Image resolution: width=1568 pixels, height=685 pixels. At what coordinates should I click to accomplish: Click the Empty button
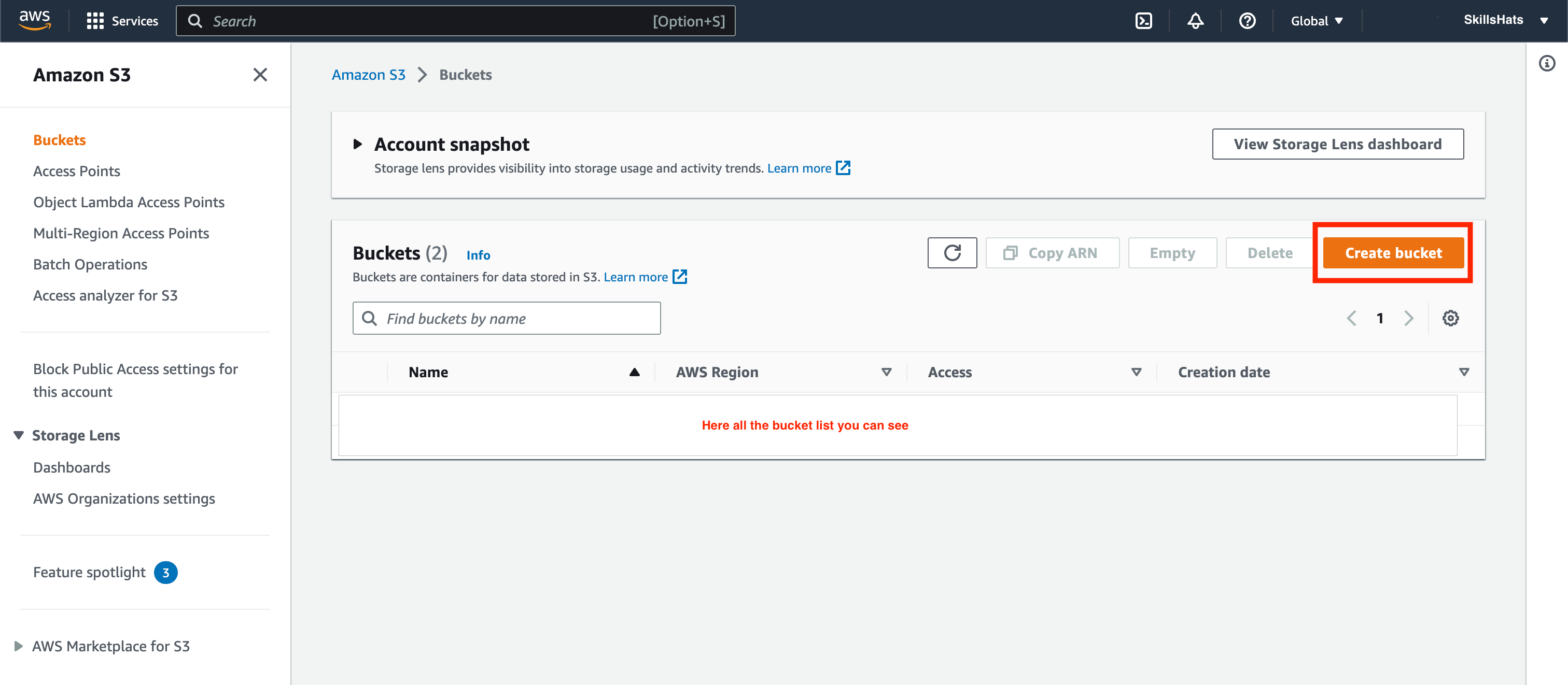tap(1172, 252)
